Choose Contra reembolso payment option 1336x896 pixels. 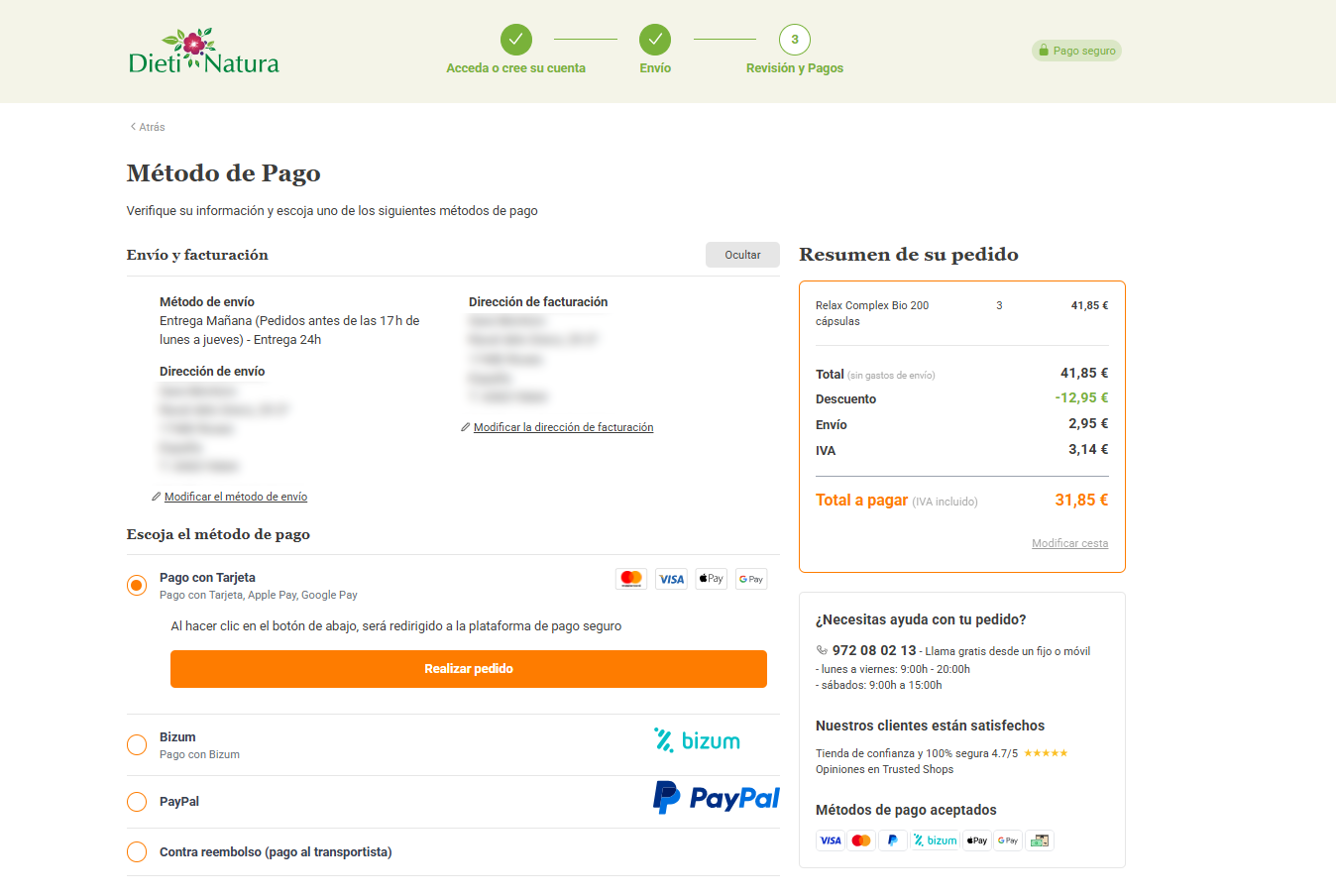click(x=136, y=850)
